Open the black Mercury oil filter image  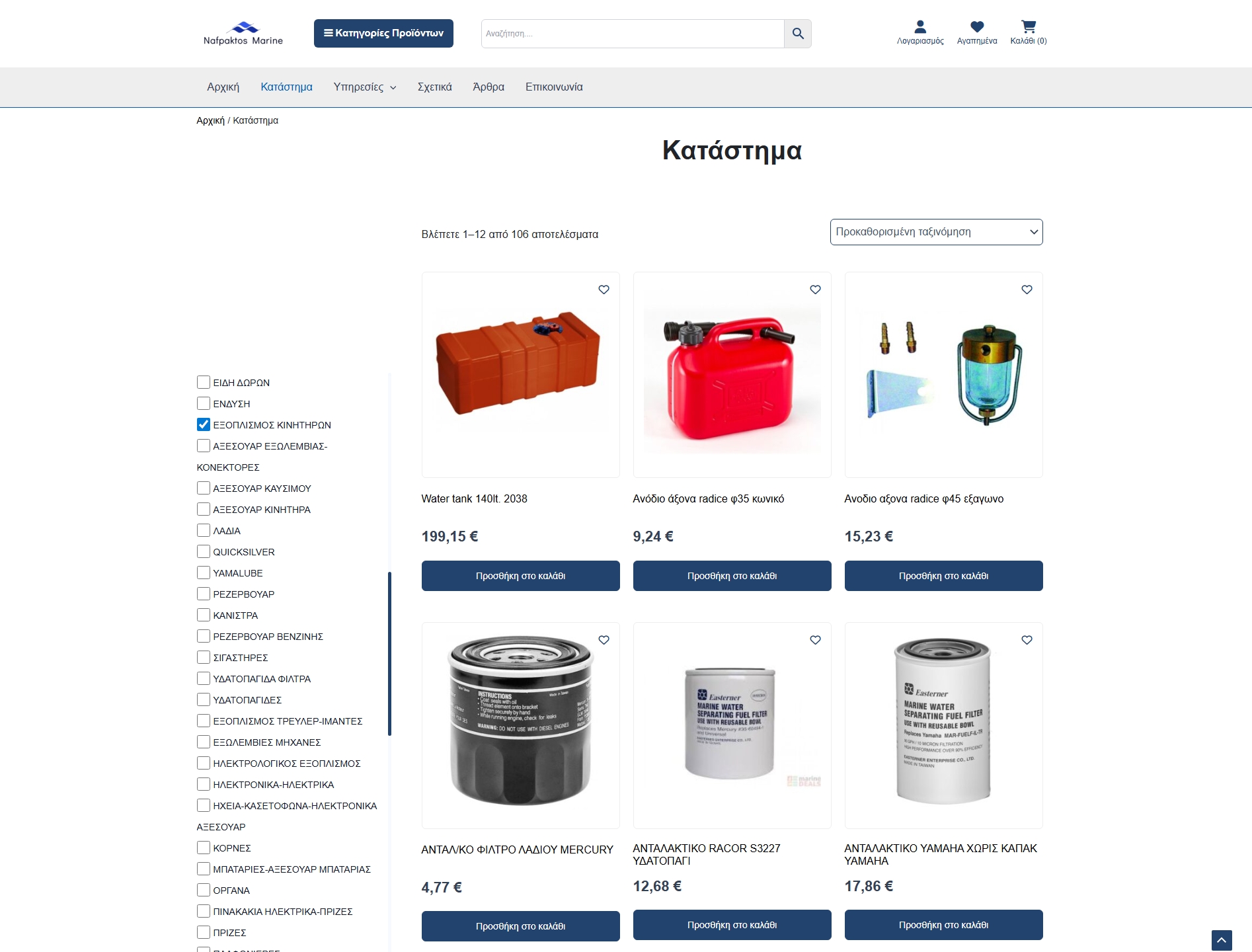521,725
